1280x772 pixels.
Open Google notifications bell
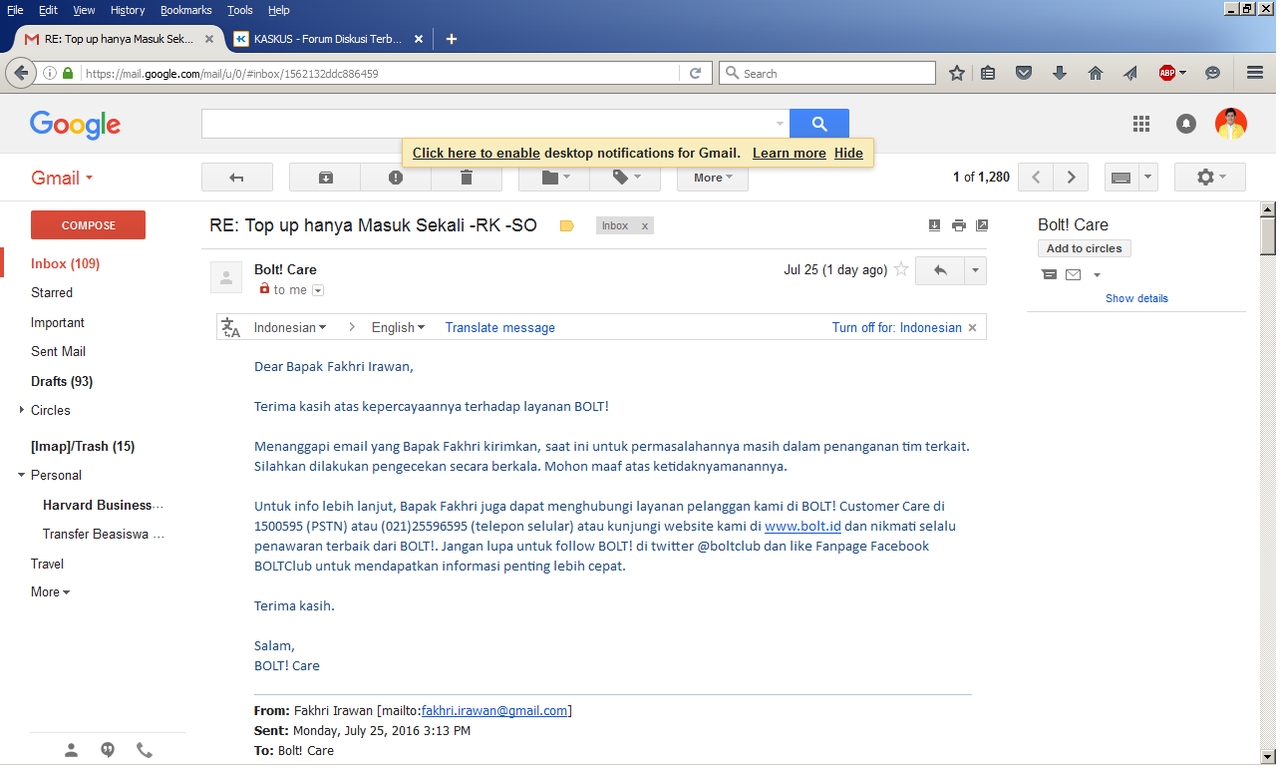[x=1186, y=124]
